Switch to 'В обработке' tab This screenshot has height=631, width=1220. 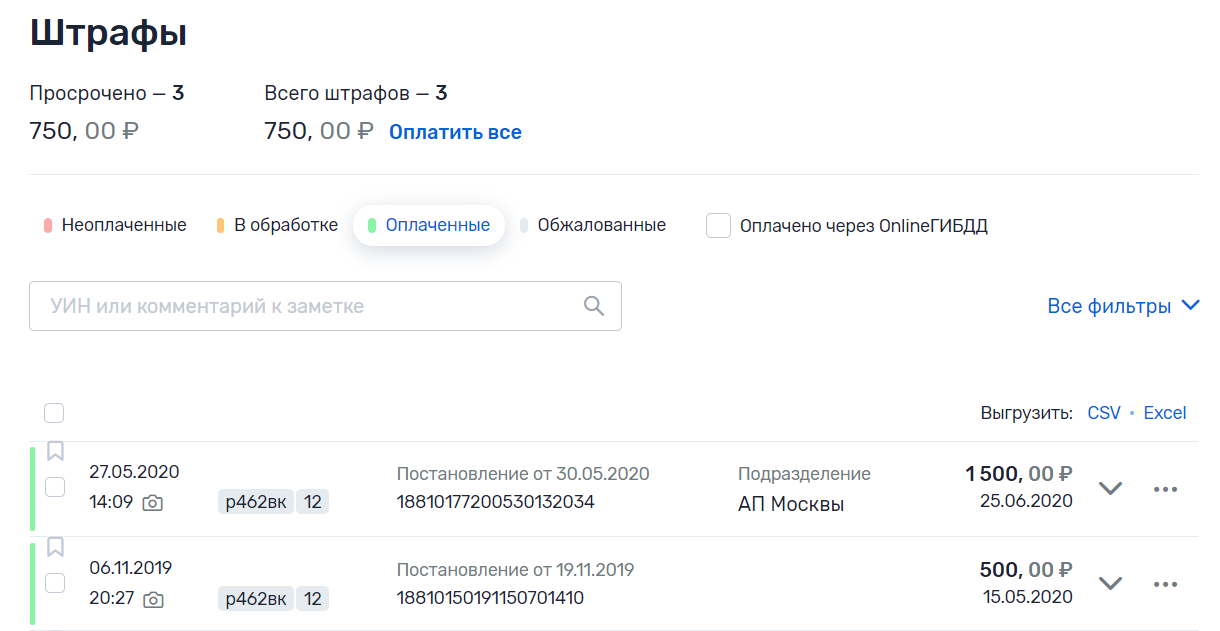(277, 225)
